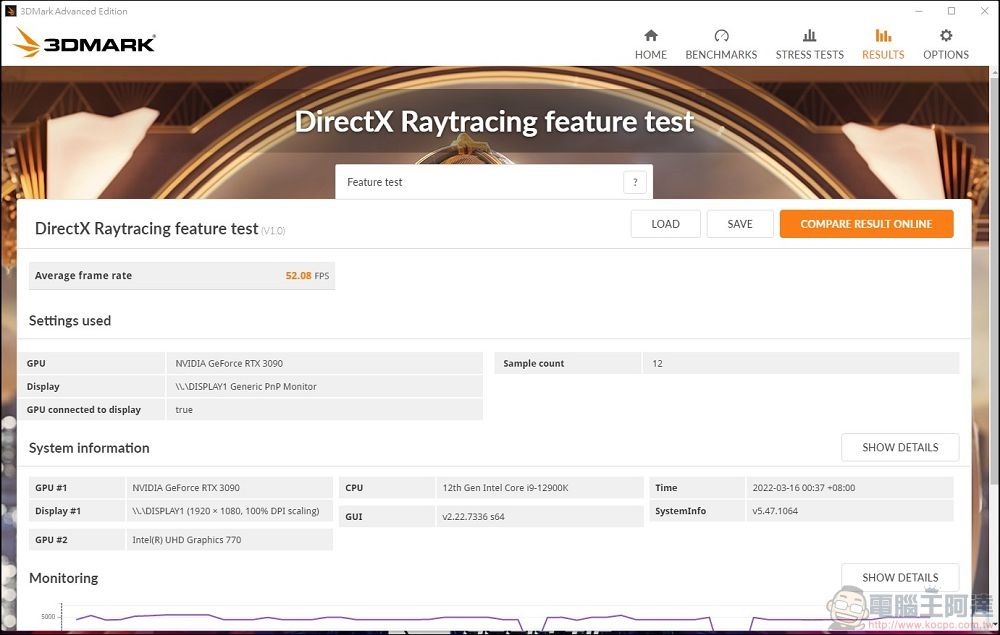Close the 3DMark window
The image size is (1000, 635).
coord(983,11)
